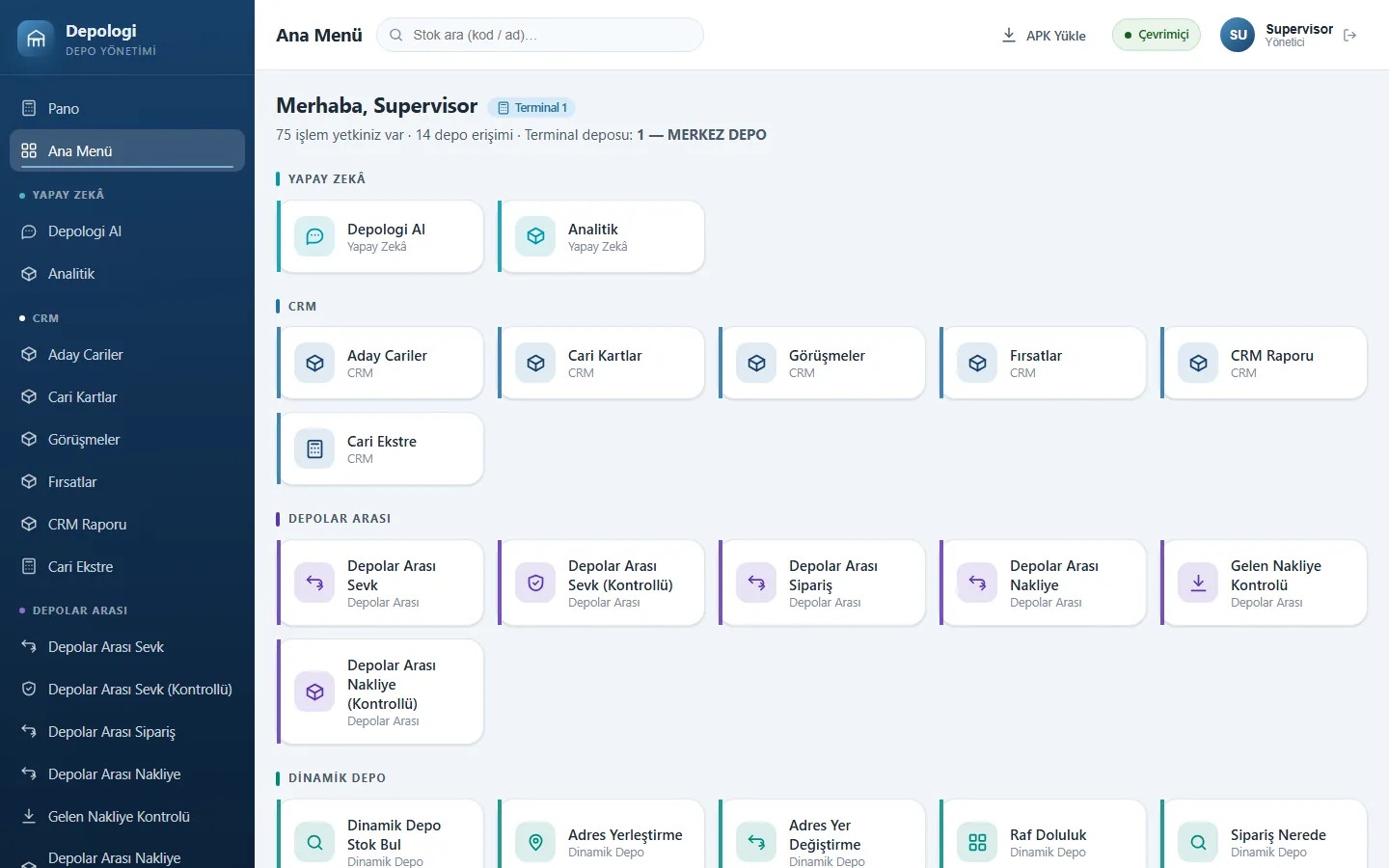Screen dimensions: 1389x868
Task: Open the CRM Raporu card
Action: click(x=1264, y=363)
